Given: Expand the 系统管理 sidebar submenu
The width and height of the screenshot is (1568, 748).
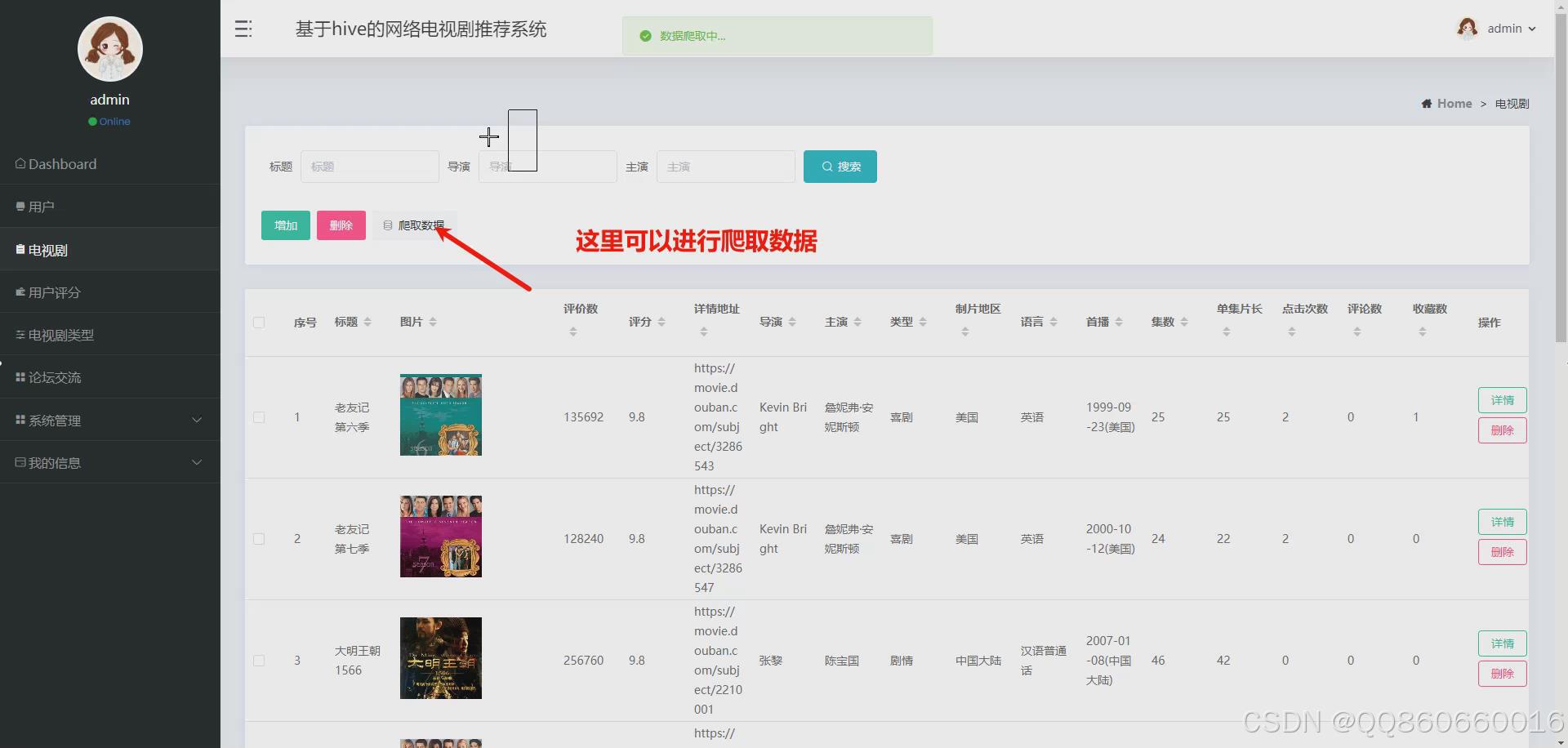Looking at the screenshot, I should point(110,420).
